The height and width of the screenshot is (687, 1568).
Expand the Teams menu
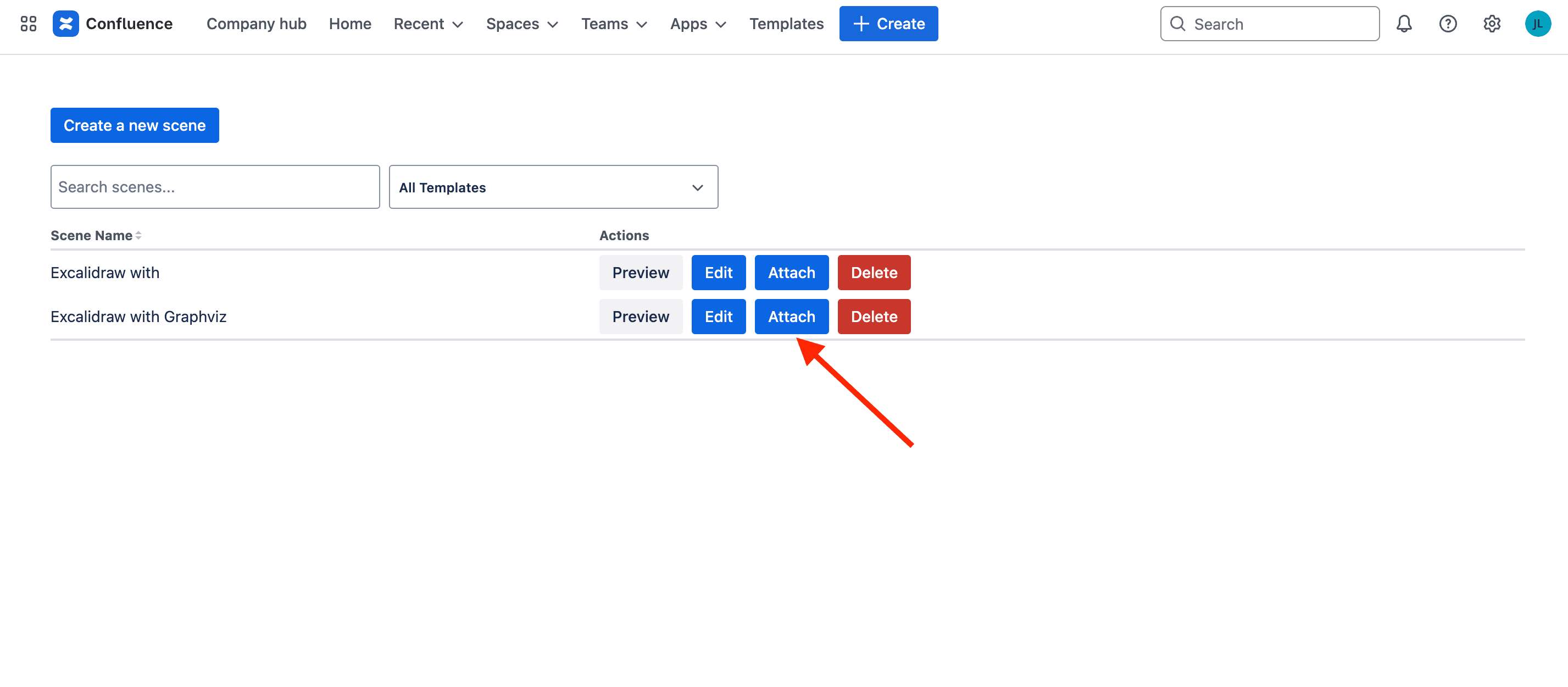[614, 24]
